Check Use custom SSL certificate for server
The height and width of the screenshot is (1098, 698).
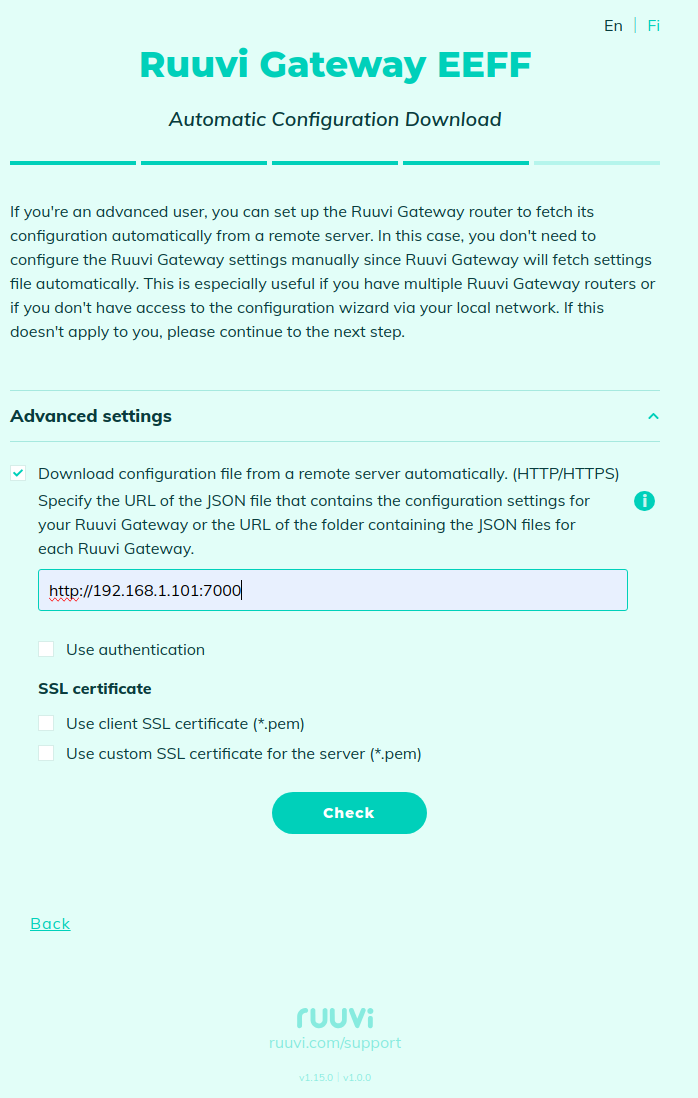(x=46, y=754)
